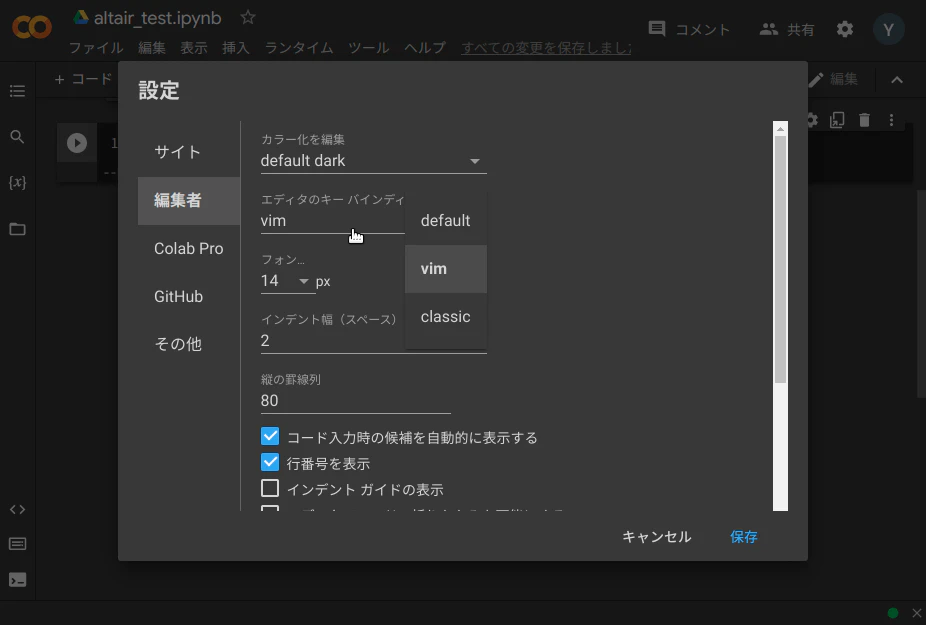Open the ファイル menu
The width and height of the screenshot is (926, 625).
click(96, 48)
